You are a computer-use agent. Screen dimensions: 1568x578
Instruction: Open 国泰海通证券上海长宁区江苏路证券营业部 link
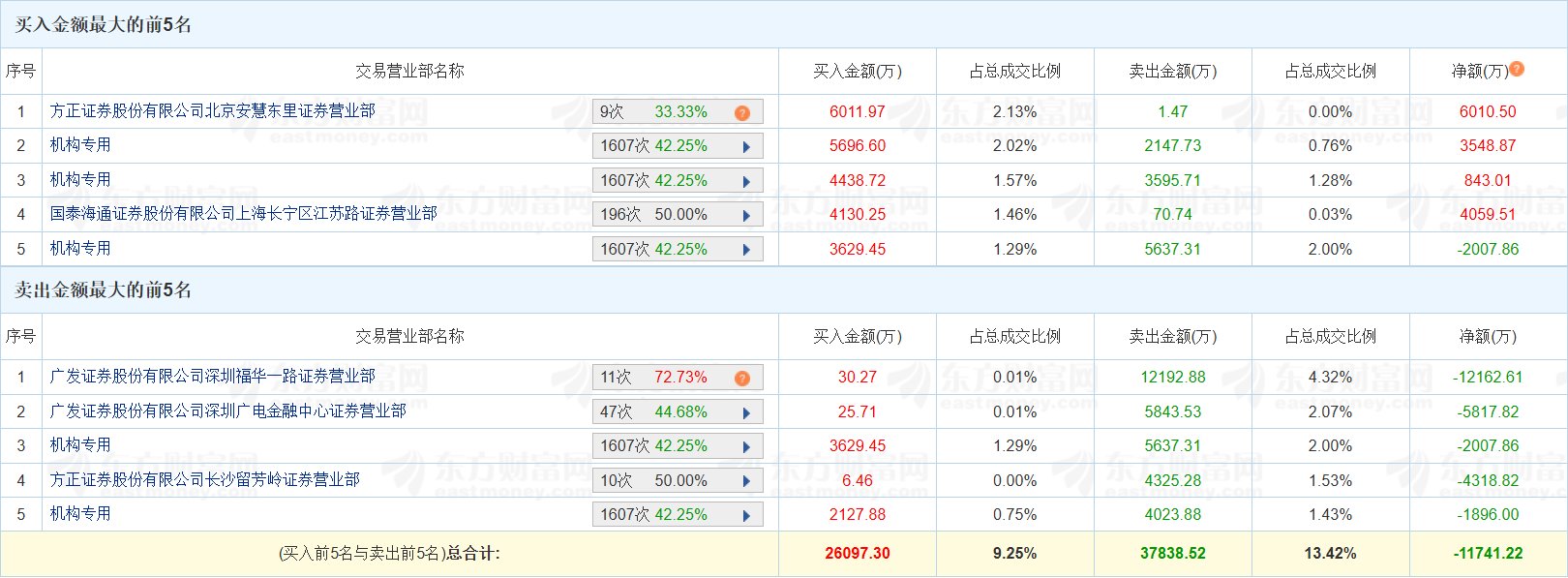click(x=244, y=213)
